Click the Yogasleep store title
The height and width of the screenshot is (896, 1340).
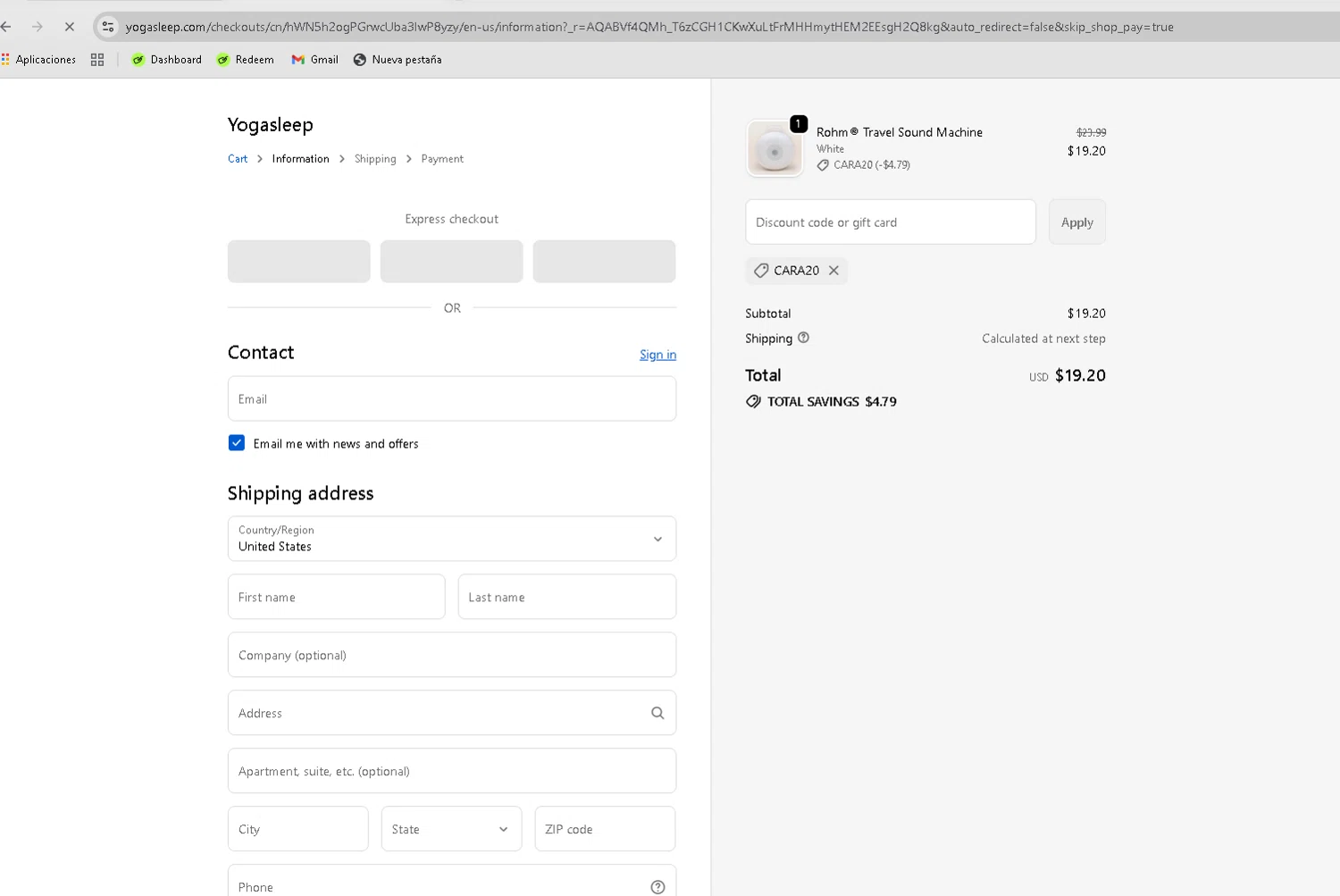tap(270, 125)
